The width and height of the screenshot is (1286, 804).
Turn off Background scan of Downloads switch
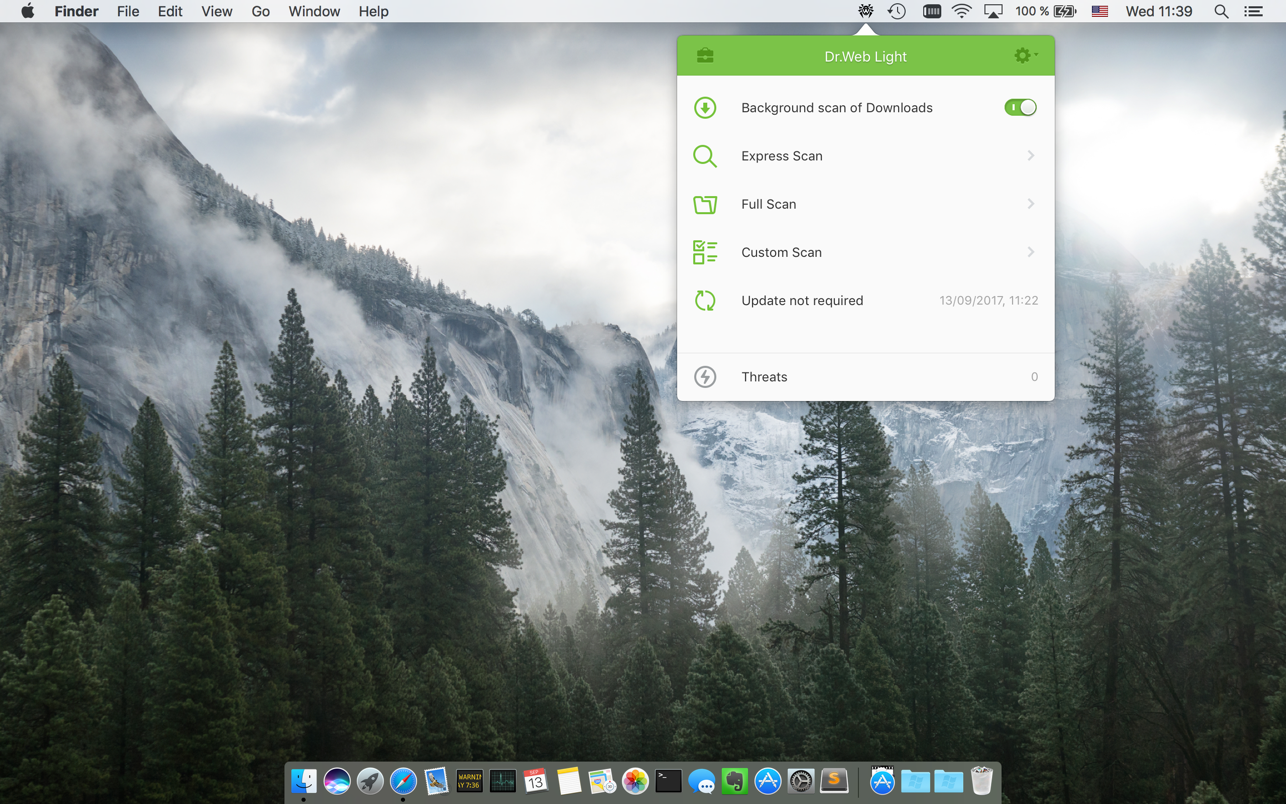point(1020,108)
